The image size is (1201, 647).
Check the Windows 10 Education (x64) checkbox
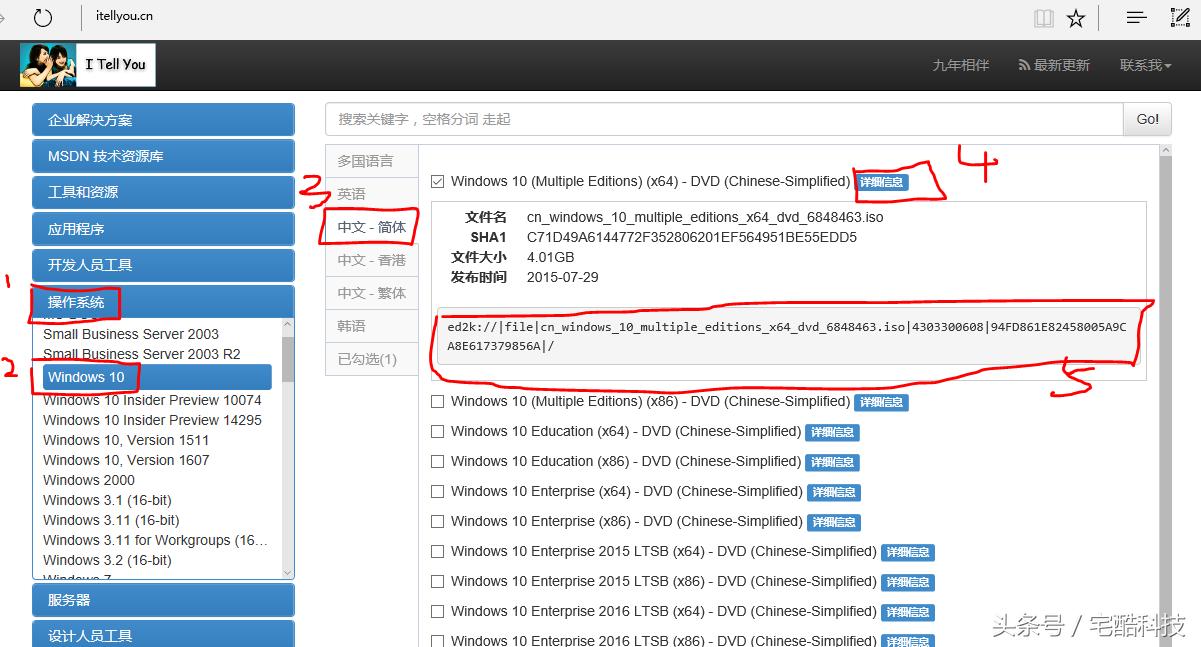pos(437,431)
